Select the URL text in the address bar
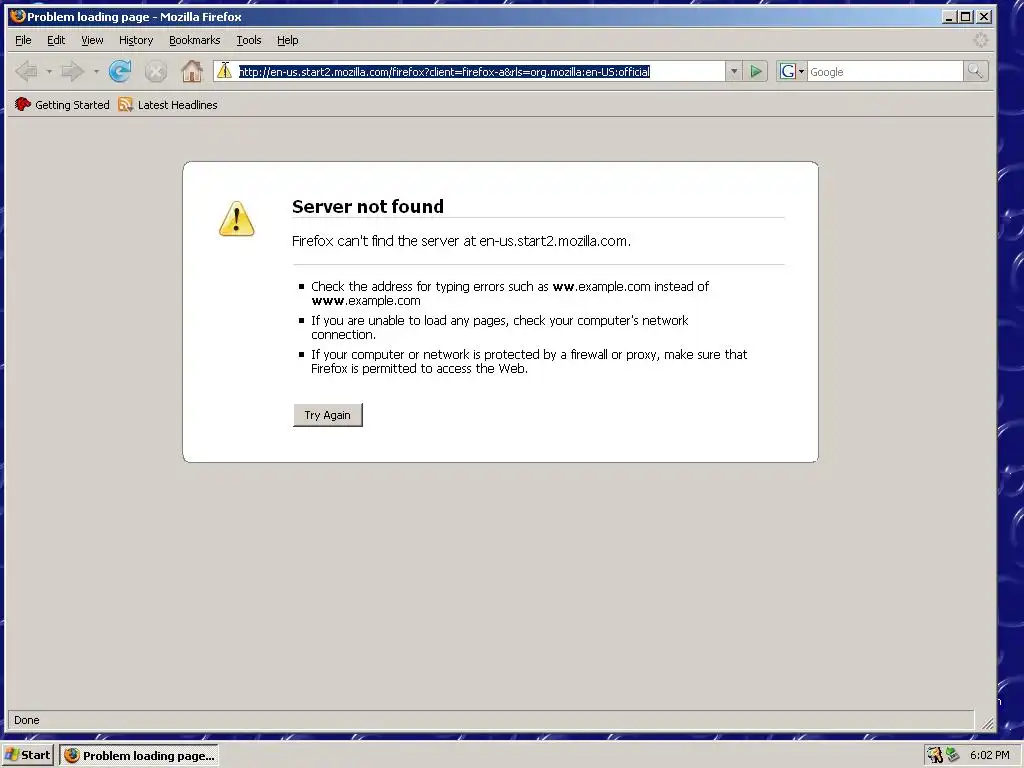 (x=444, y=72)
